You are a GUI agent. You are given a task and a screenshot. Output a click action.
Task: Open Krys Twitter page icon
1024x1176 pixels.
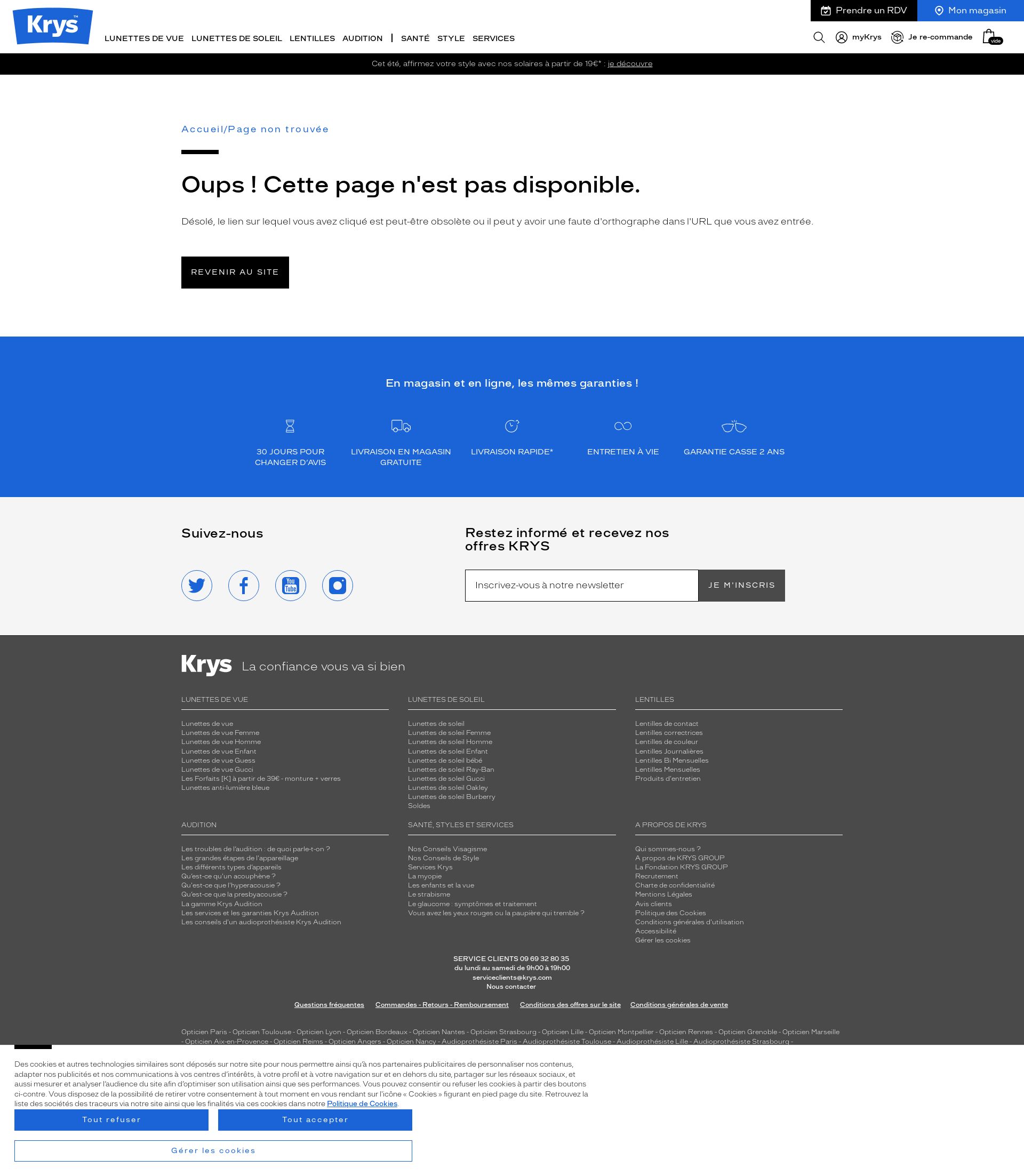pos(197,585)
